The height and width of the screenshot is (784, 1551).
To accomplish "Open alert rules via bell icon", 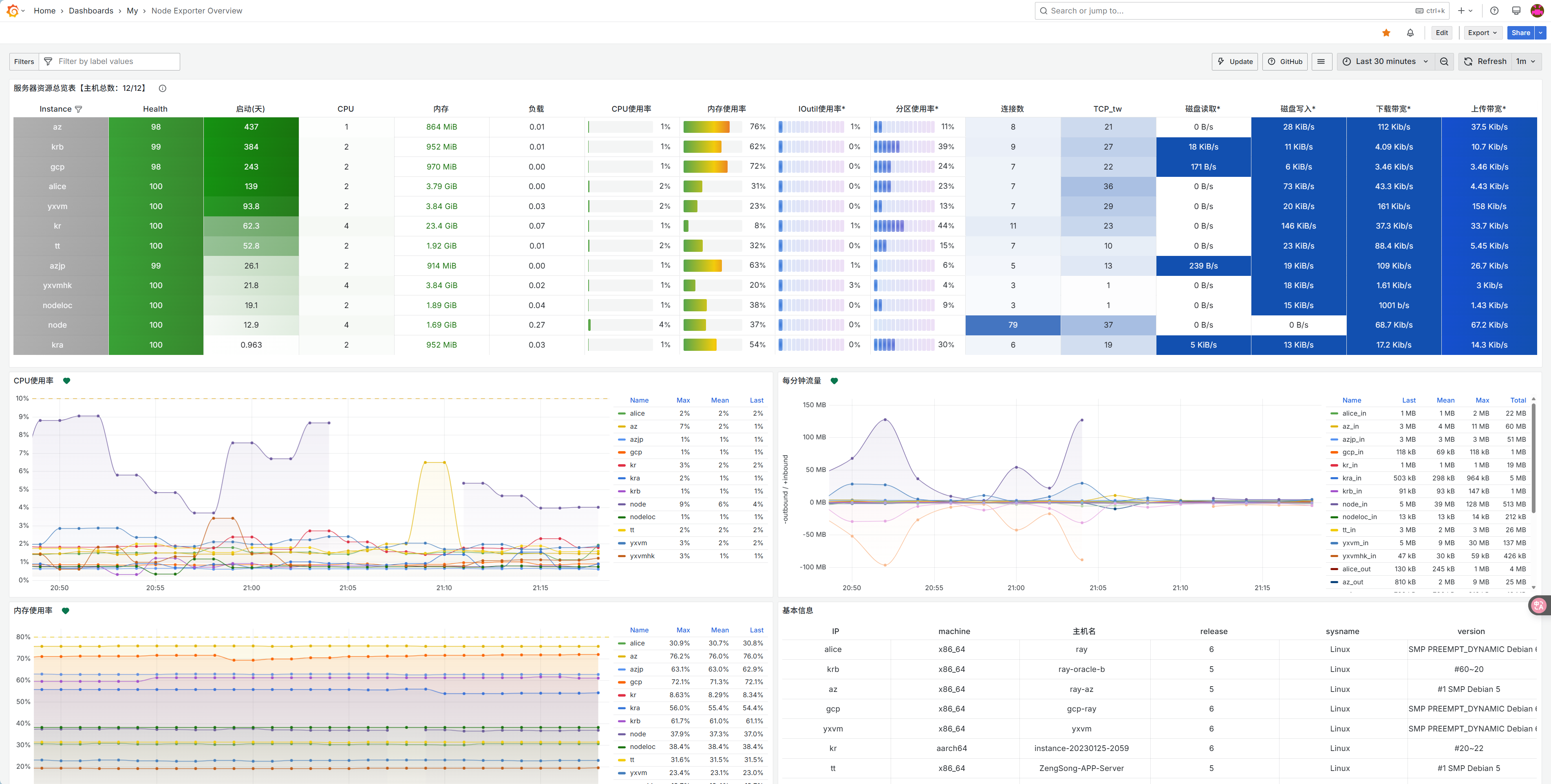I will [x=1410, y=33].
